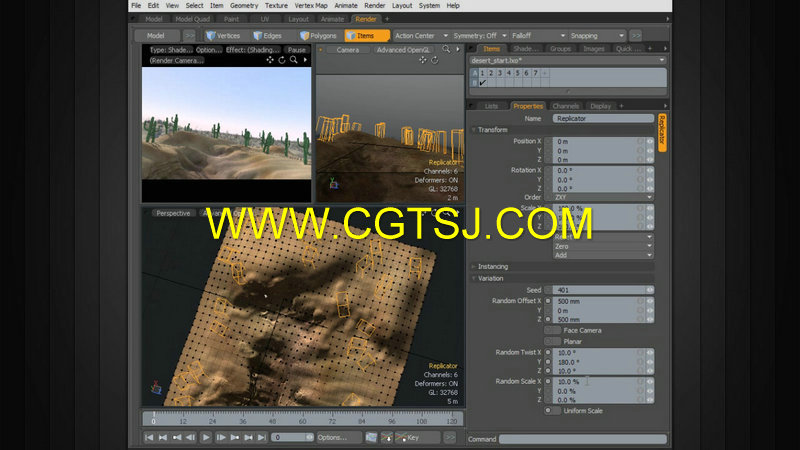
Task: Click zoom magnifier in render preview
Action: [294, 60]
